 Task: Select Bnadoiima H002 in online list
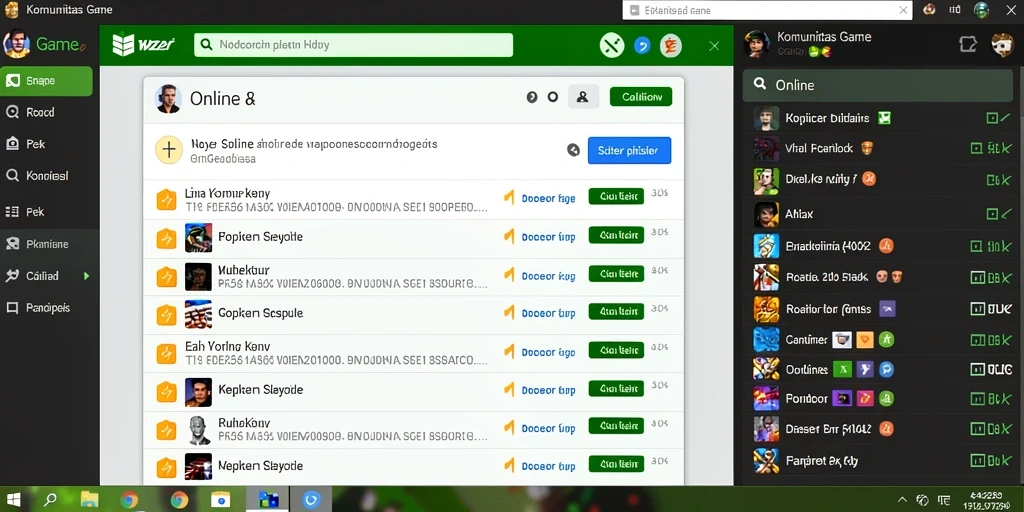tap(828, 246)
